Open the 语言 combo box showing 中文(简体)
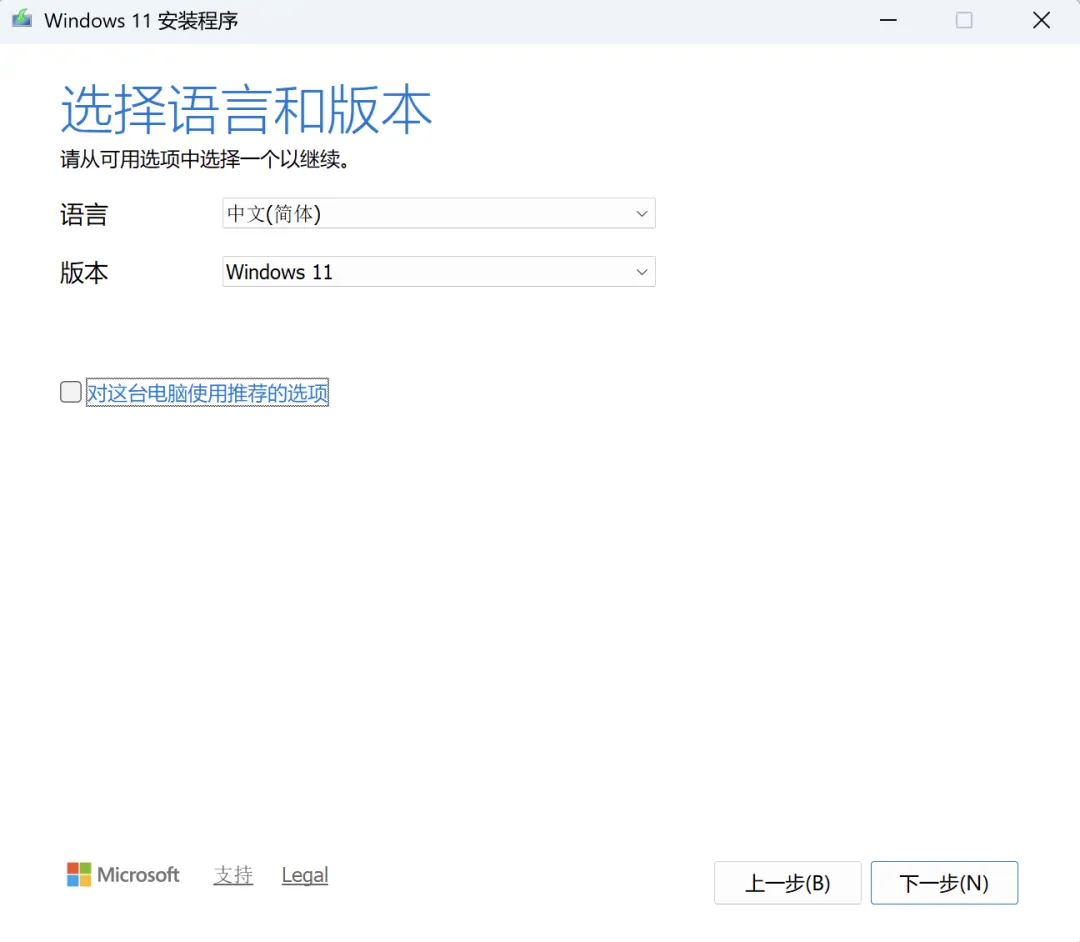 [x=438, y=213]
